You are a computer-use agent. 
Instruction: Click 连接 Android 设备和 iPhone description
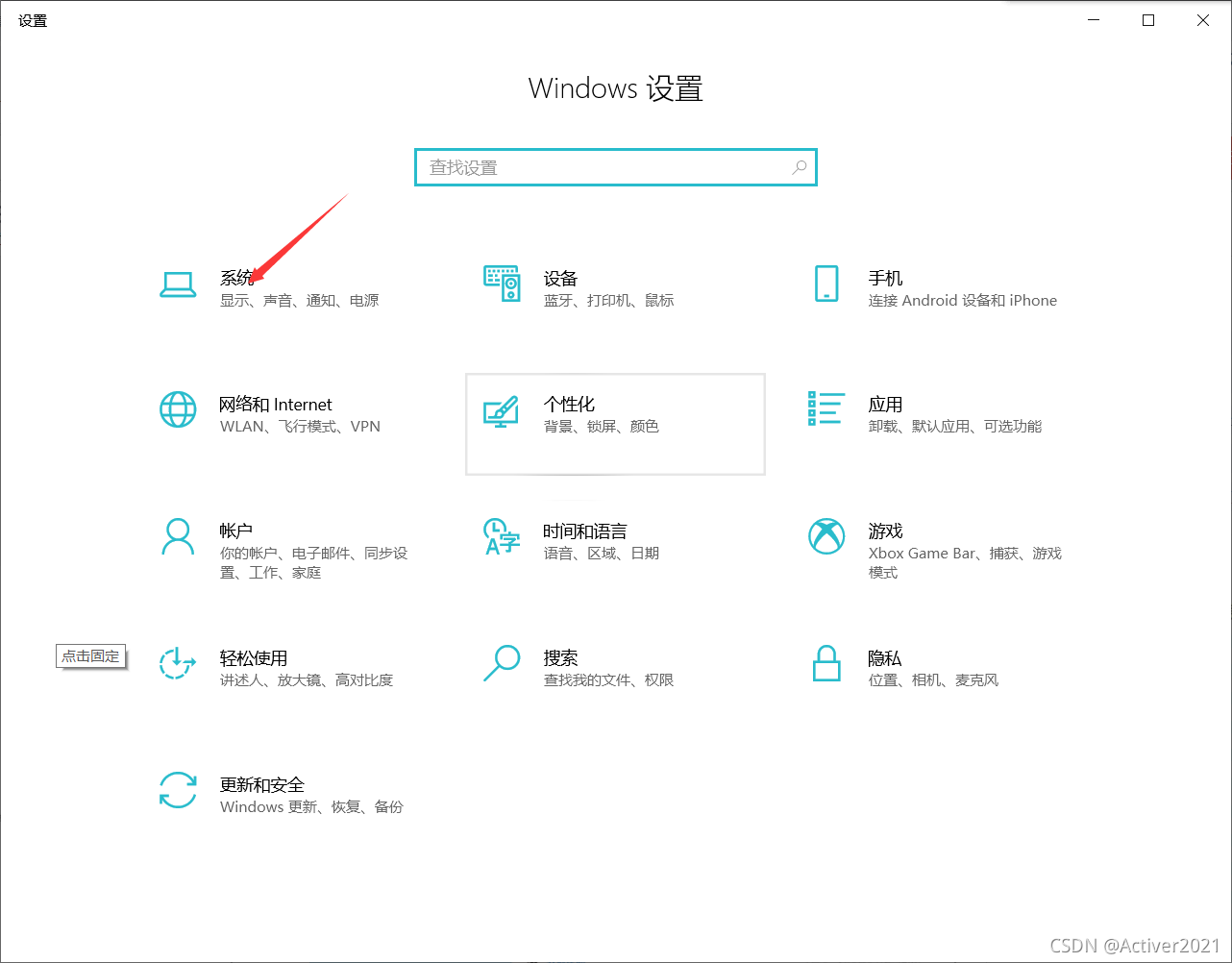click(x=963, y=301)
